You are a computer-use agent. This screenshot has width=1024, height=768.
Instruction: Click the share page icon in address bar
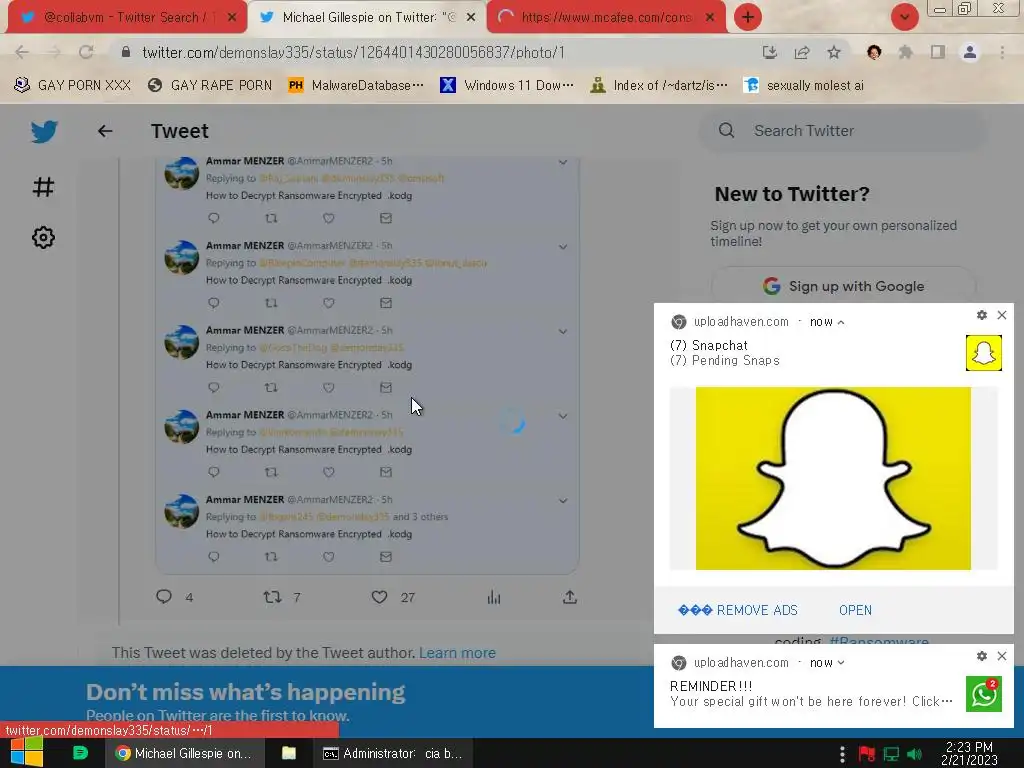[x=802, y=52]
